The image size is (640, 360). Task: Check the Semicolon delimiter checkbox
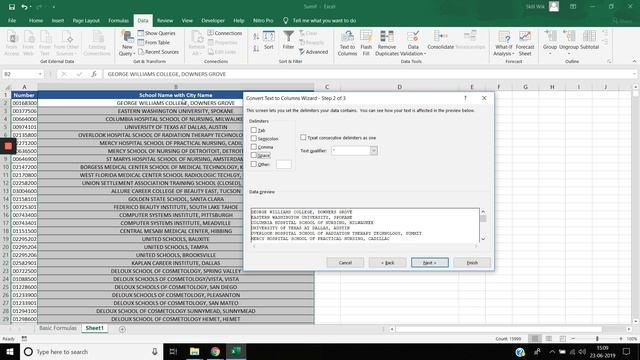(253, 138)
